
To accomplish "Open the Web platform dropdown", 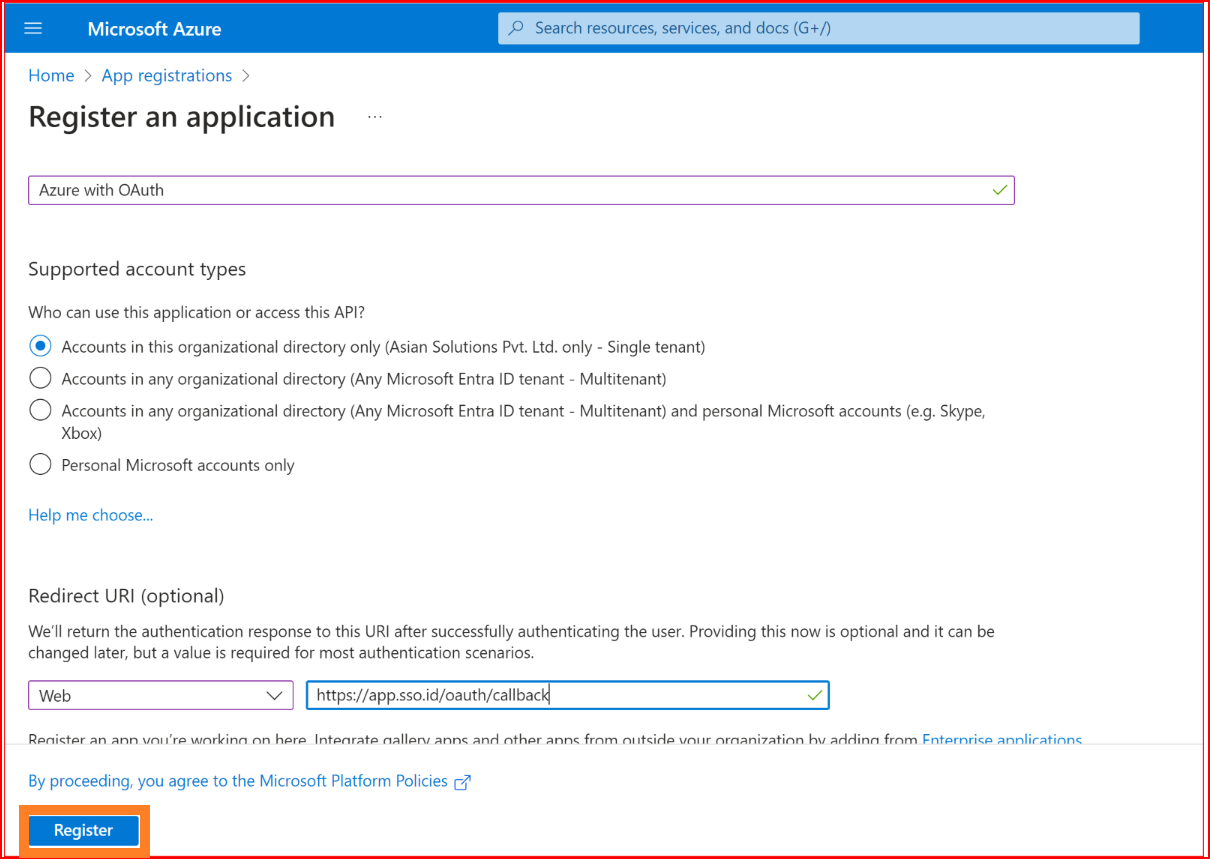I will tap(160, 695).
